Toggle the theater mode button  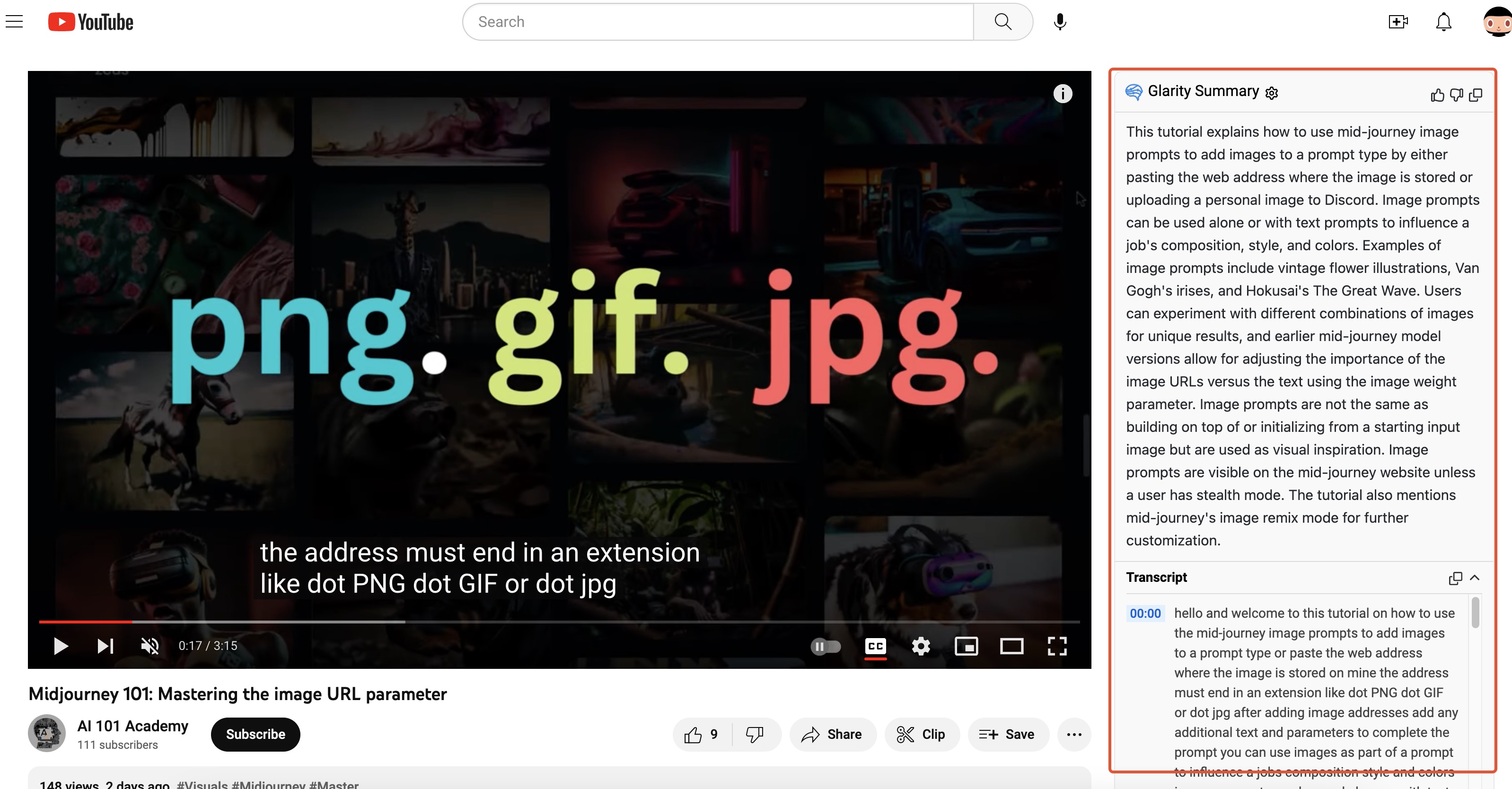coord(1011,645)
